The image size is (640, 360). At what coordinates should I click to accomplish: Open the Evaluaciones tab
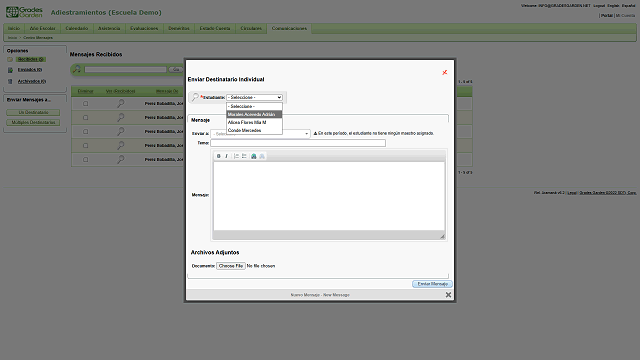144,29
